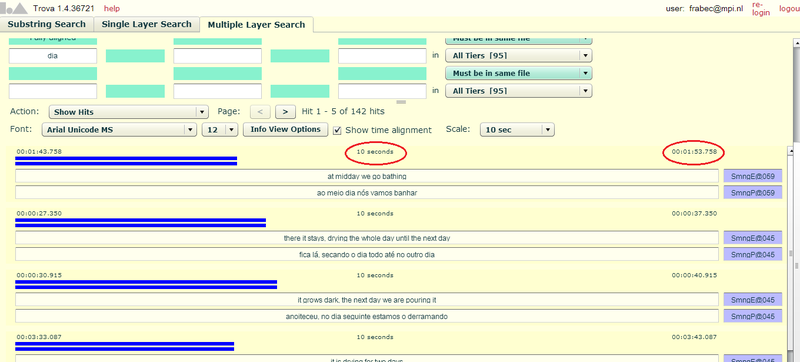The image size is (800, 362).
Task: Go to previous results page
Action: 260,112
